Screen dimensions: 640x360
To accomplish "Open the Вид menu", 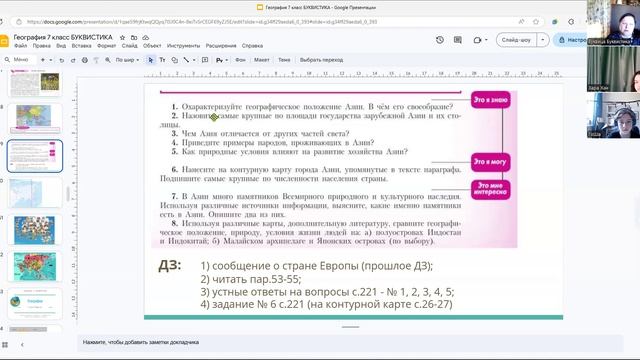I will click(x=61, y=46).
